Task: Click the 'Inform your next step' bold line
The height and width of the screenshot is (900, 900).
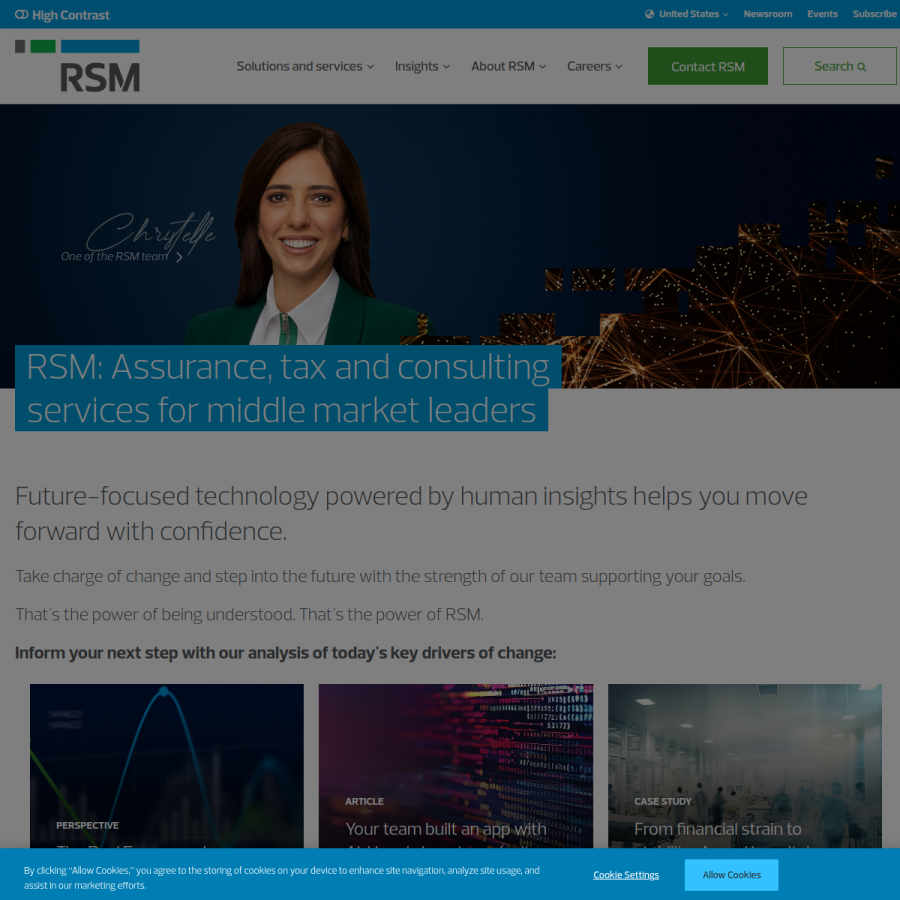Action: (x=285, y=653)
